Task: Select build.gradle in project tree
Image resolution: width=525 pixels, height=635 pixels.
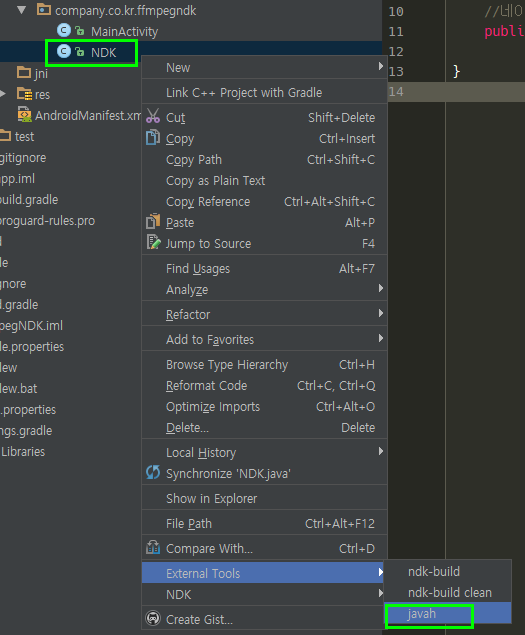Action: (29, 199)
